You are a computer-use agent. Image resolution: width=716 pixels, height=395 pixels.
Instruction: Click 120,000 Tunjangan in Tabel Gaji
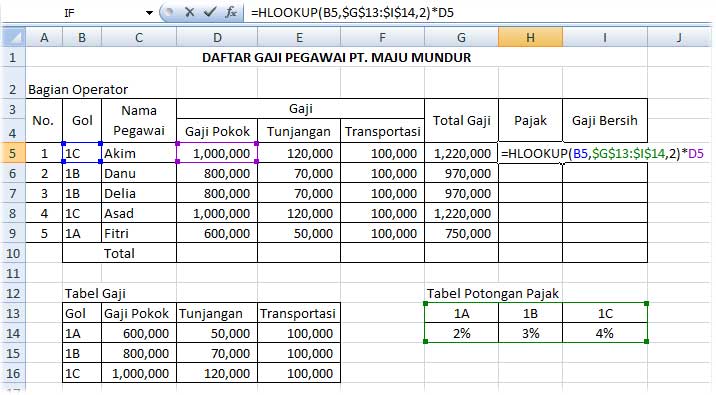[x=217, y=373]
